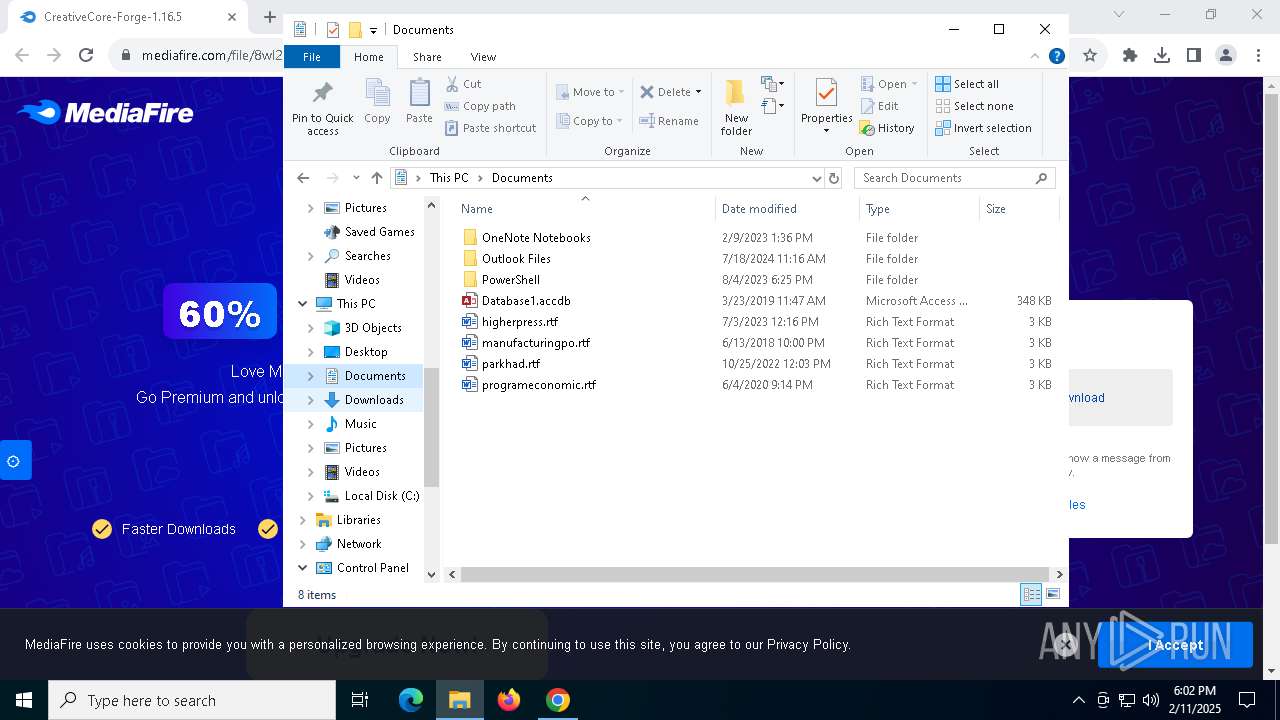Bookmark the MediaFire page with star
The width and height of the screenshot is (1280, 720).
pos(1090,56)
